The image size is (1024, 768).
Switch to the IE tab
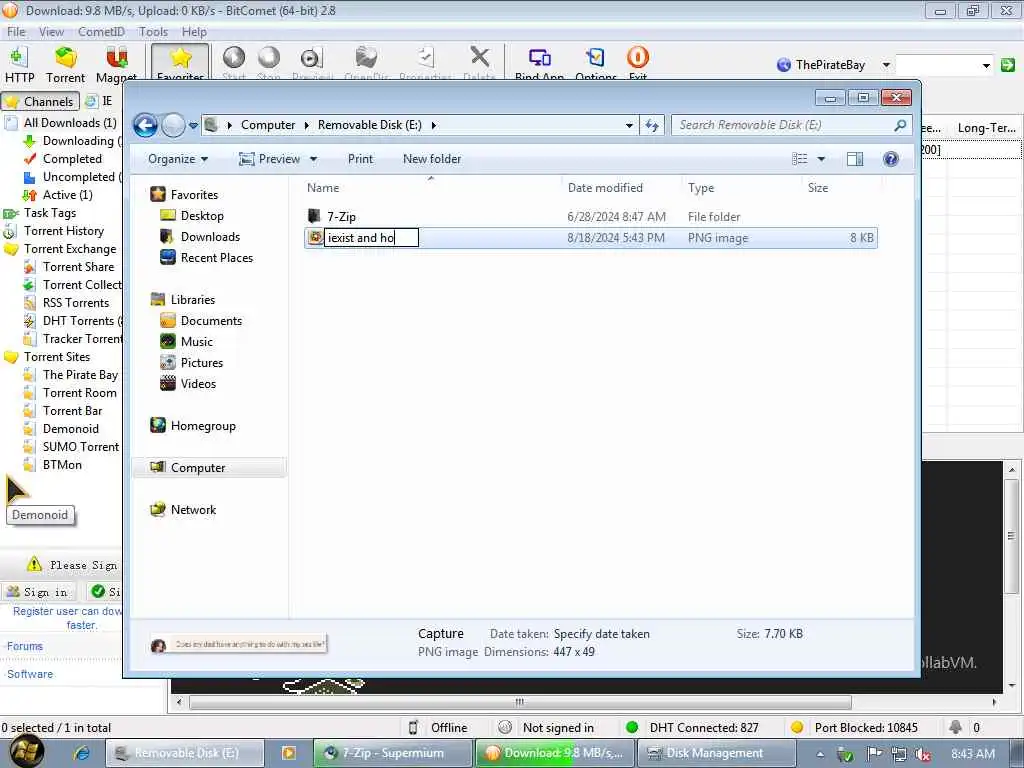tap(99, 101)
